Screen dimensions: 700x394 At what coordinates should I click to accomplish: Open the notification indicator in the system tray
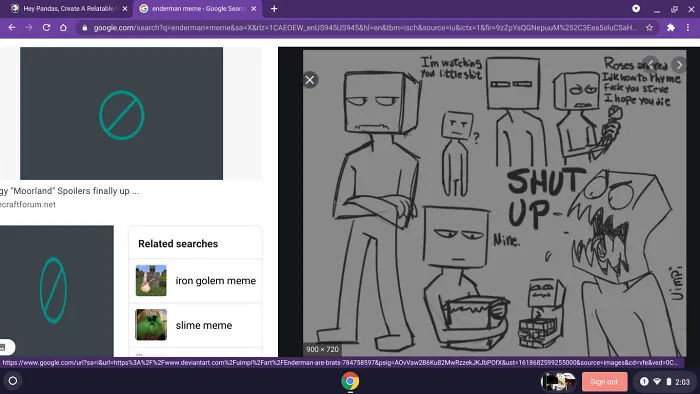(644, 382)
